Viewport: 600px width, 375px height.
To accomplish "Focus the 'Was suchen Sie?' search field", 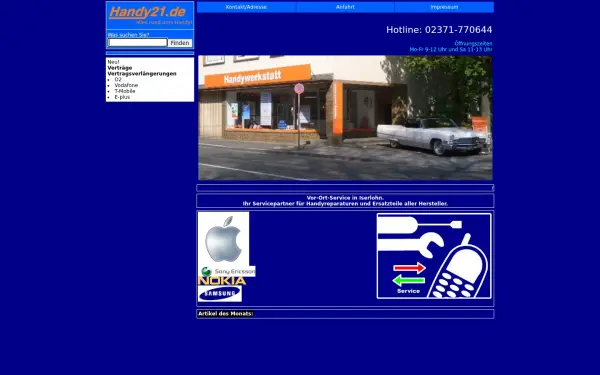I will click(137, 42).
